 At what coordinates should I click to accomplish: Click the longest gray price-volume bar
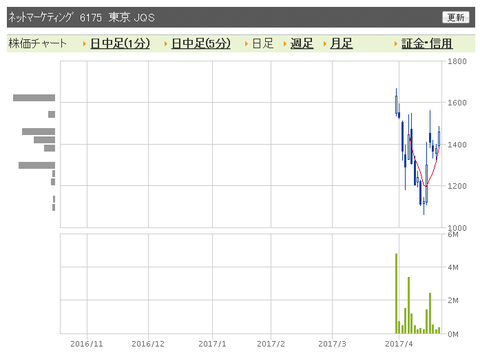coord(34,98)
